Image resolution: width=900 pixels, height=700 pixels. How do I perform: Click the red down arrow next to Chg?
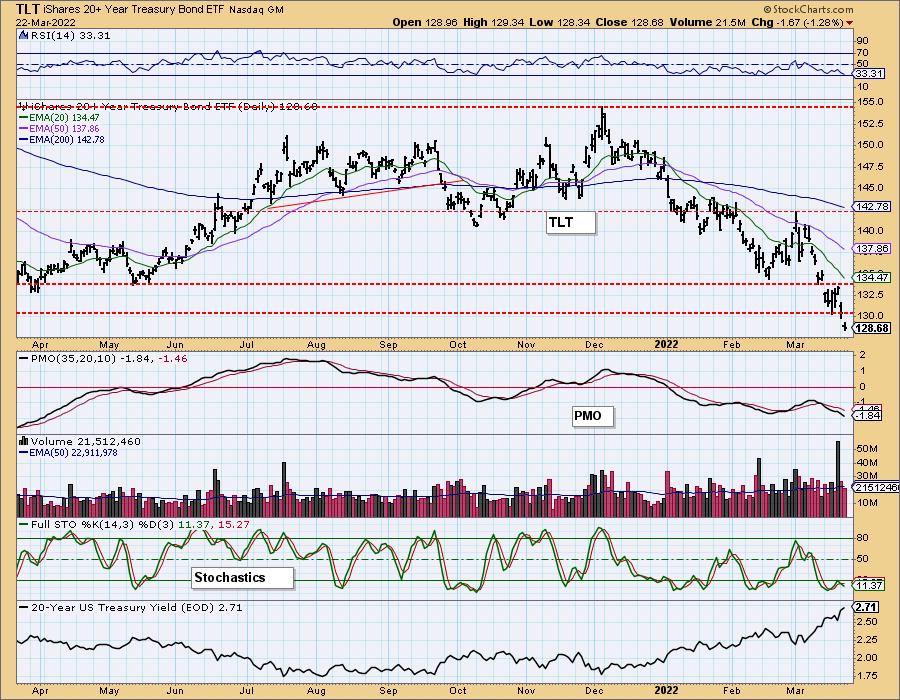pyautogui.click(x=849, y=23)
